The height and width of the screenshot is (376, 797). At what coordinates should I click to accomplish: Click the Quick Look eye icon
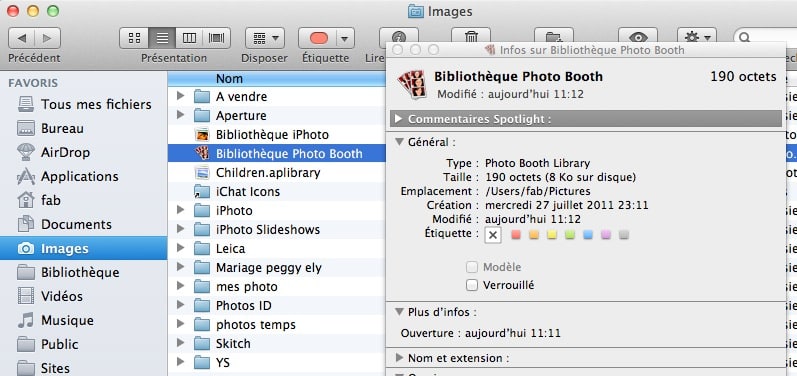point(638,38)
